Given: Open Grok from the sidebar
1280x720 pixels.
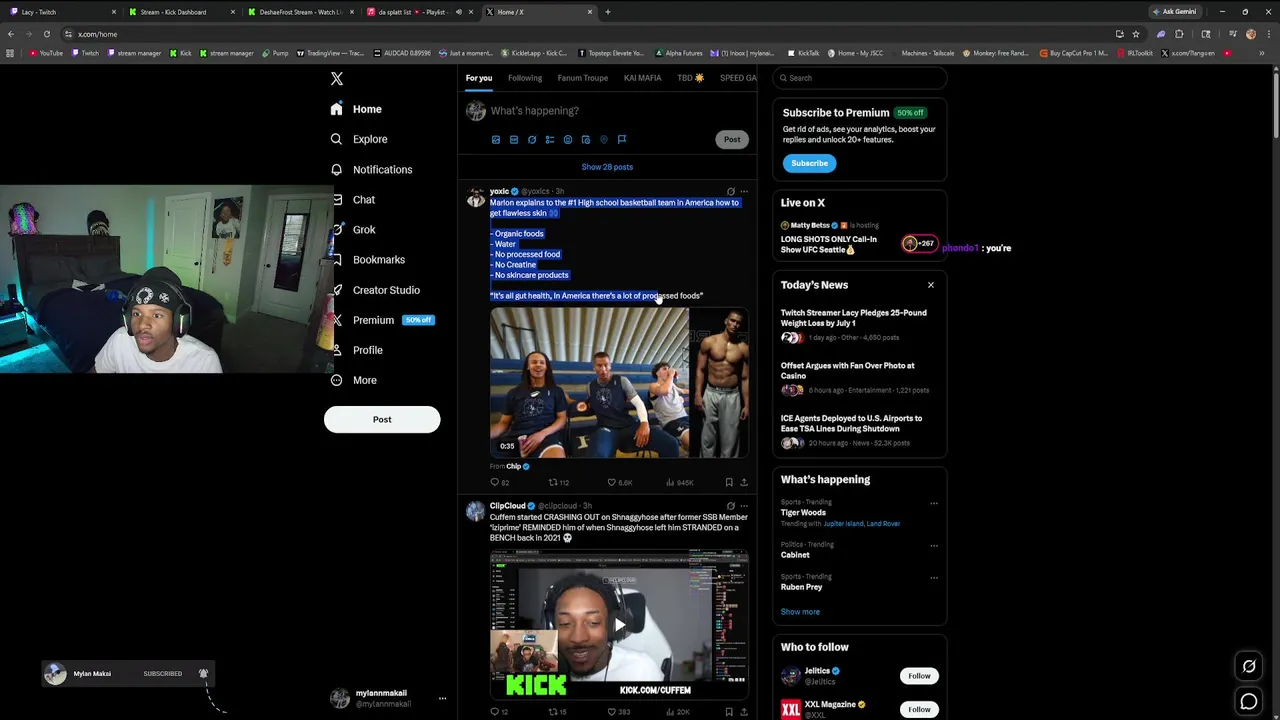Looking at the screenshot, I should 353,229.
